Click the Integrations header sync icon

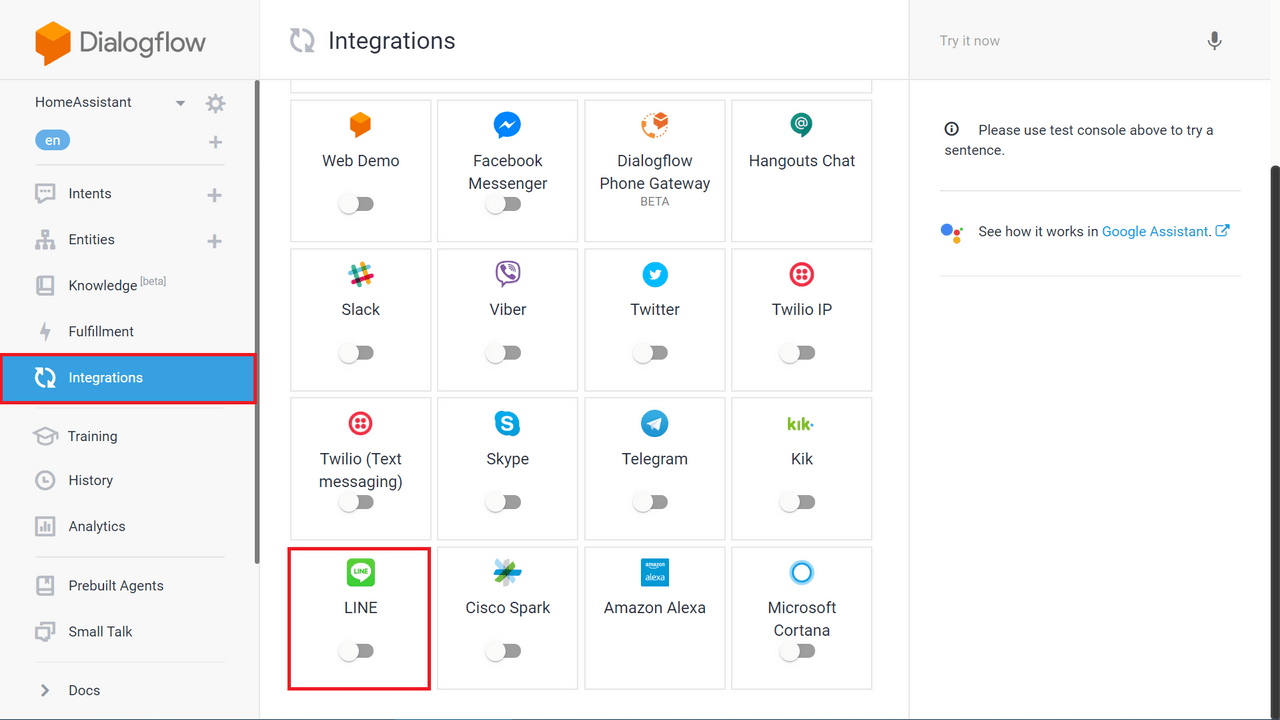pyautogui.click(x=302, y=40)
